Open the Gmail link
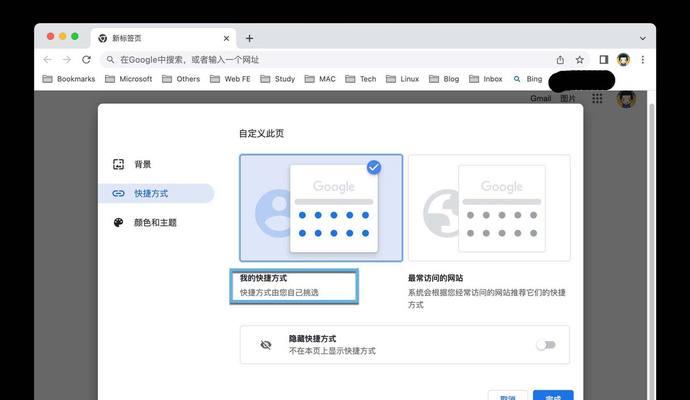Viewport: 690px width, 400px height. (x=540, y=99)
